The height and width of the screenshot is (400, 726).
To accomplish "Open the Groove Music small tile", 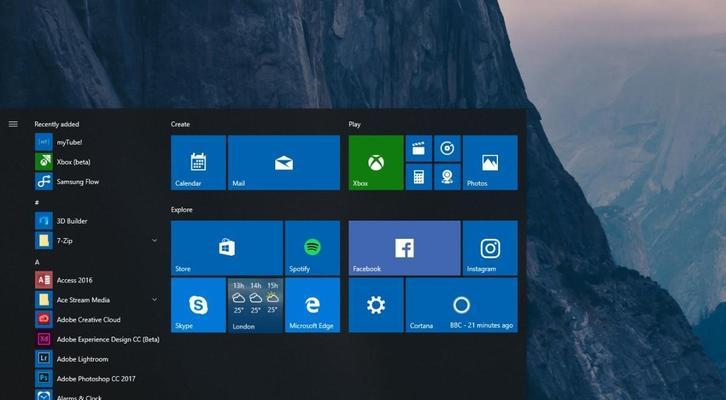I will [447, 148].
